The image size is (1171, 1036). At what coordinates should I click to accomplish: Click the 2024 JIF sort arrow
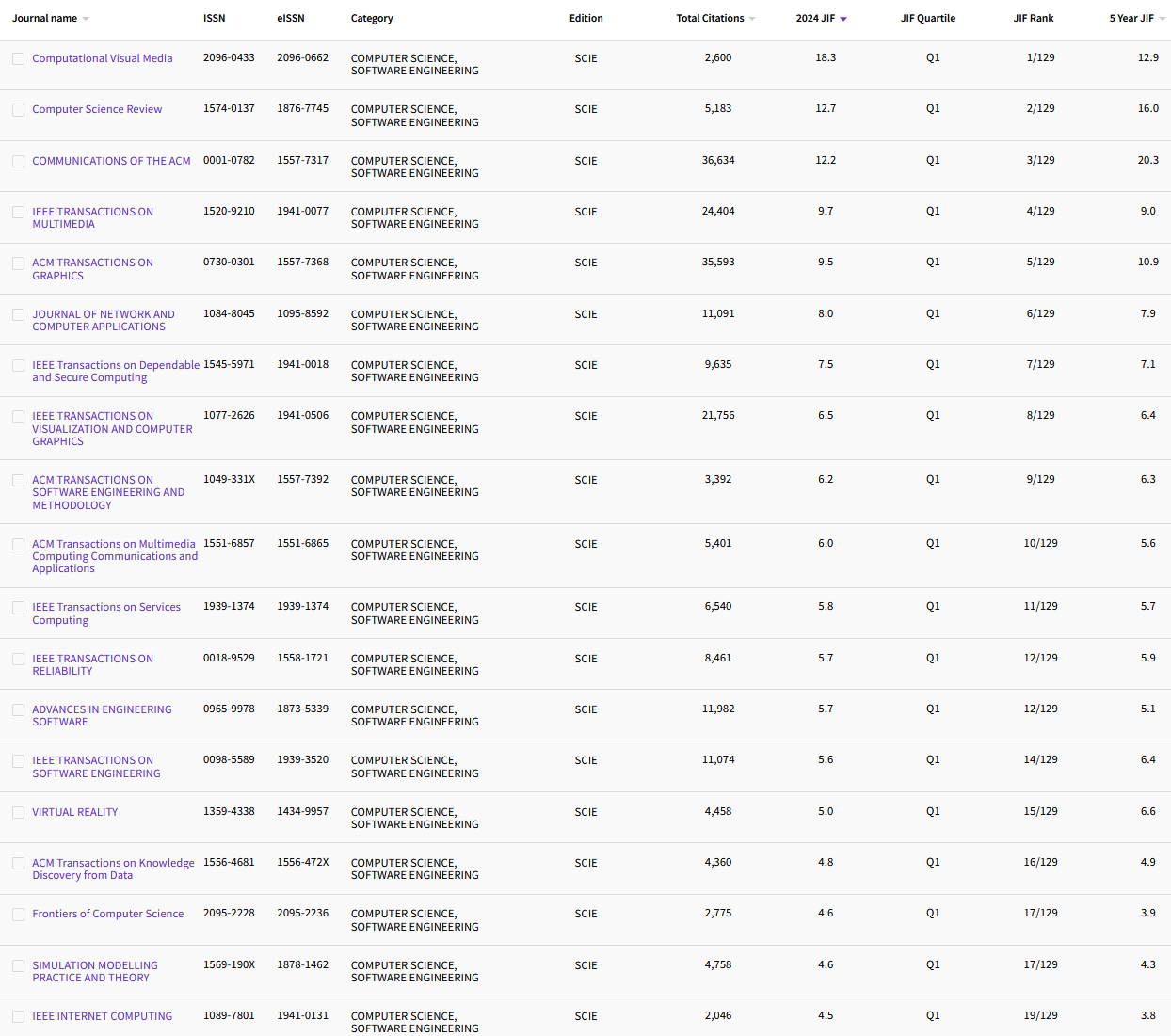(x=843, y=18)
